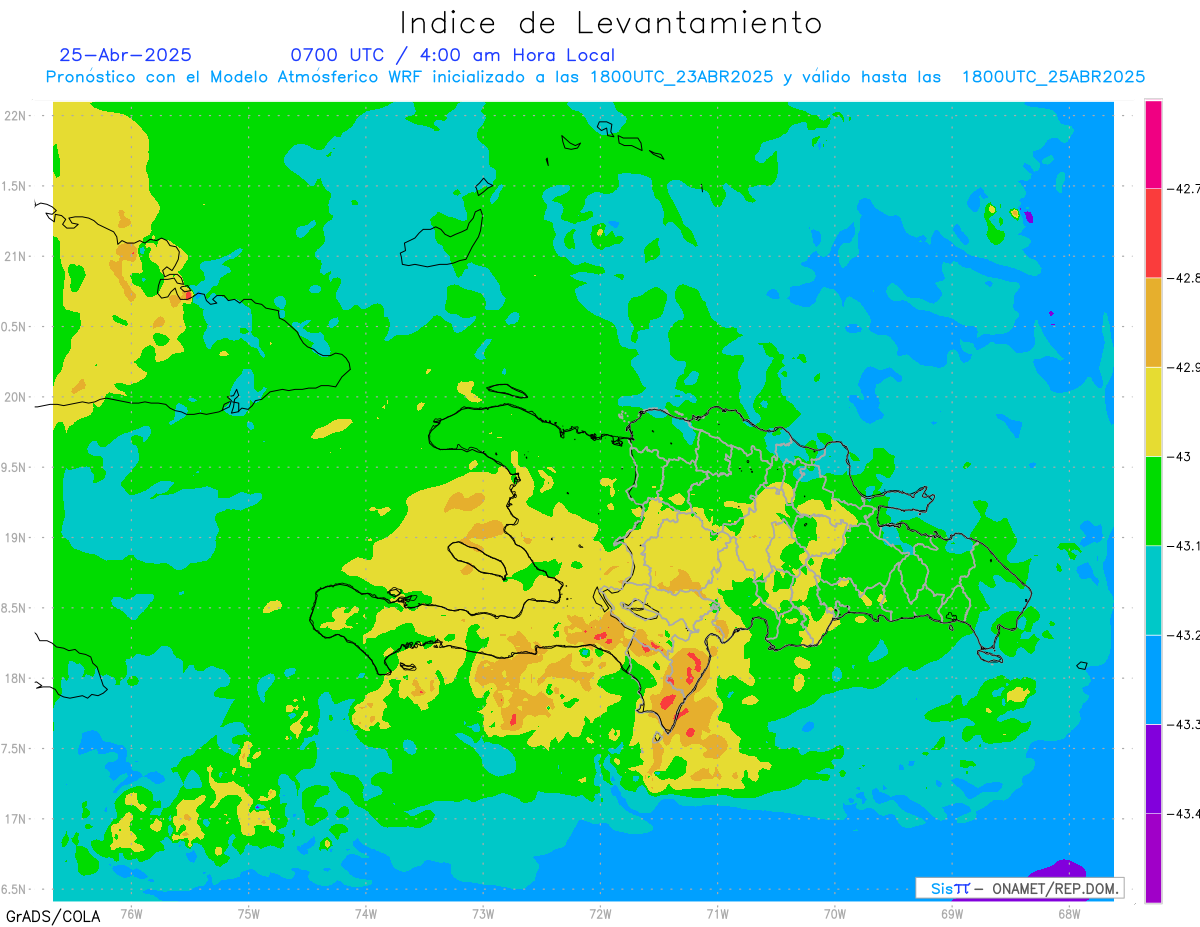The width and height of the screenshot is (1200, 927).
Task: Select the '1800UTC_23ABR2025' initialization time text
Action: tap(681, 77)
